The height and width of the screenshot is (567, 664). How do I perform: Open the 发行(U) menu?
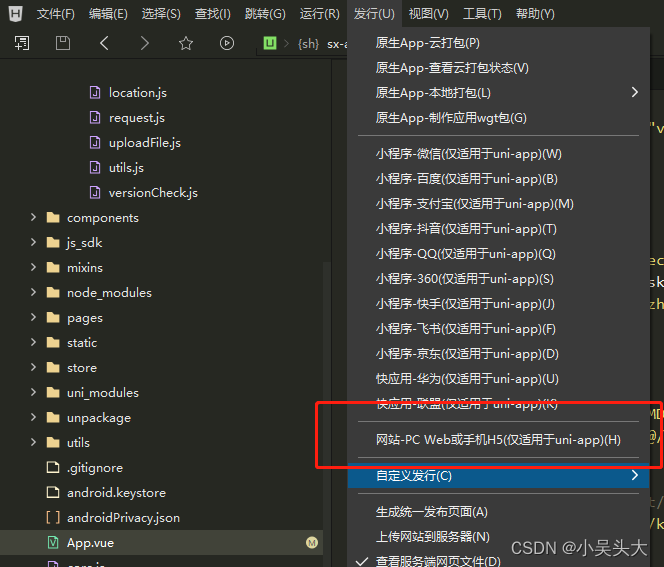coord(374,14)
